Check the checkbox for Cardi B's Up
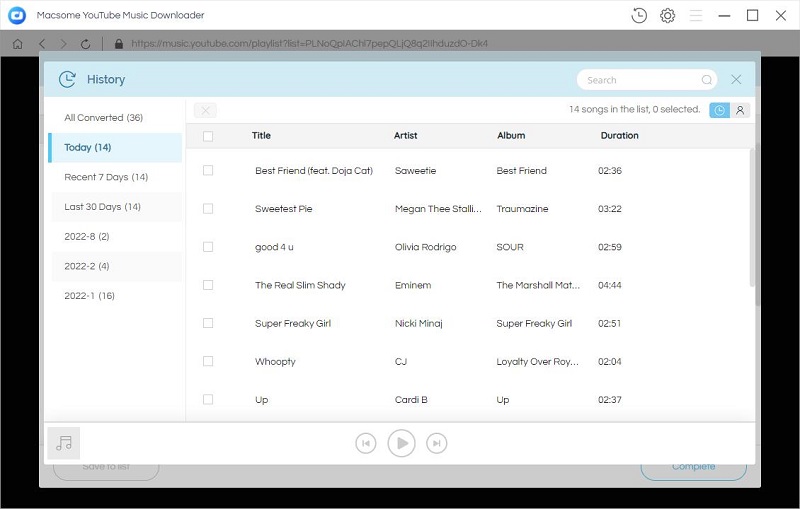 (208, 399)
